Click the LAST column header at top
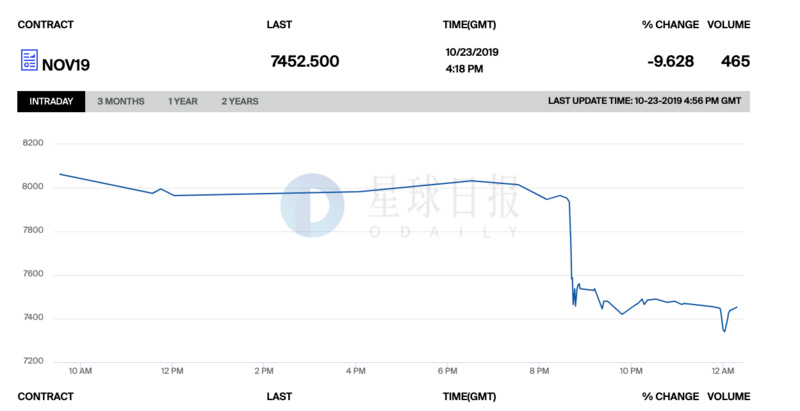Viewport: 800px width, 411px height. (279, 24)
